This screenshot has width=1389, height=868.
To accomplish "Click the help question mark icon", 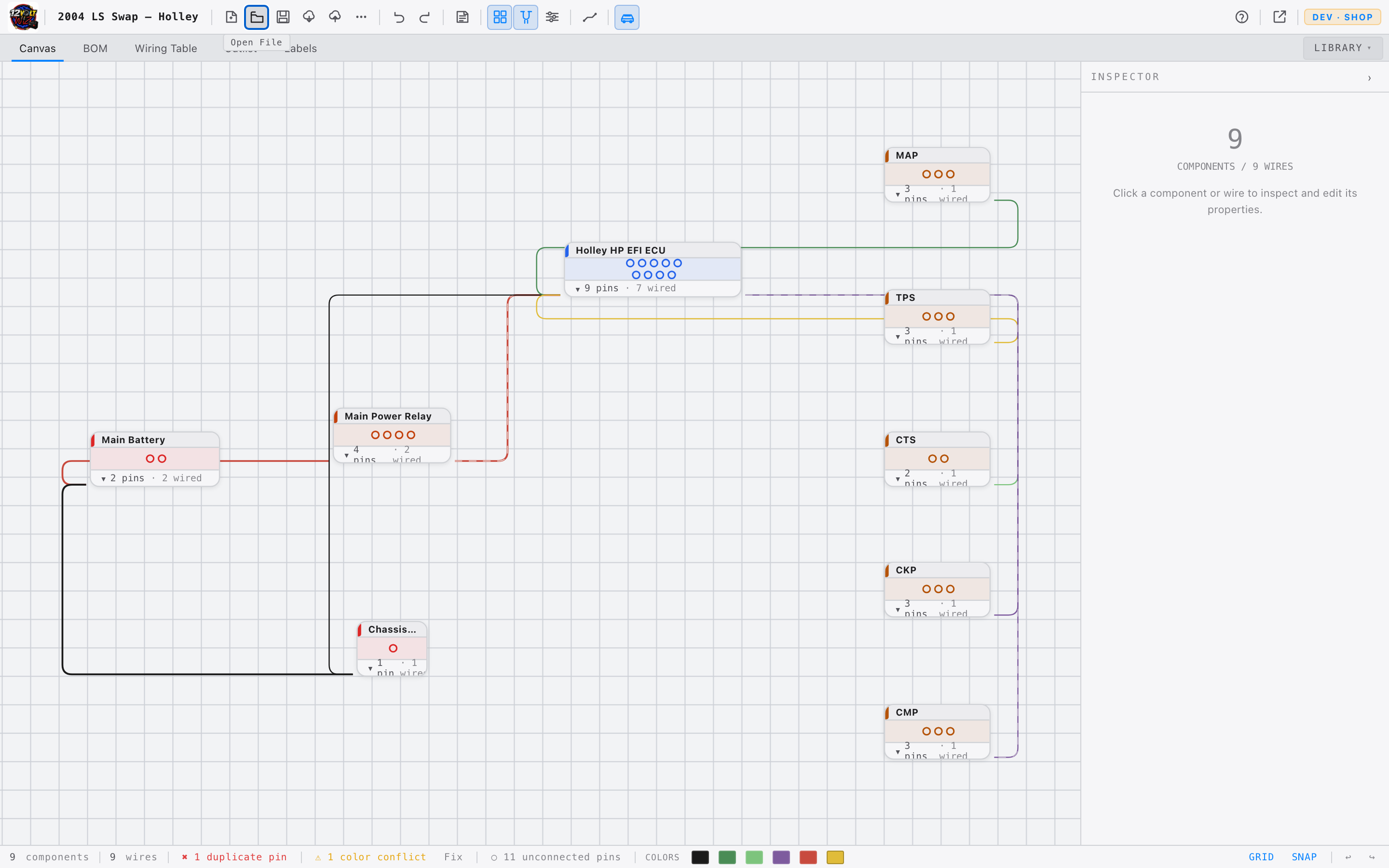I will tap(1241, 17).
